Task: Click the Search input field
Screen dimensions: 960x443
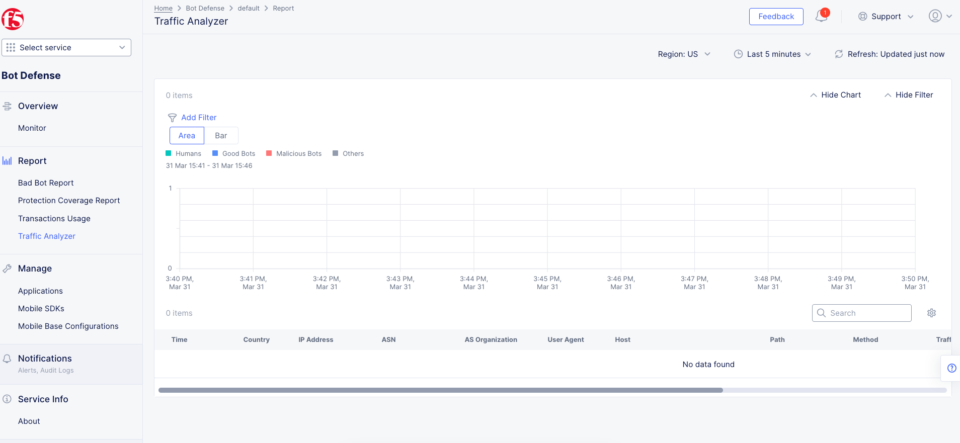Action: coord(861,313)
